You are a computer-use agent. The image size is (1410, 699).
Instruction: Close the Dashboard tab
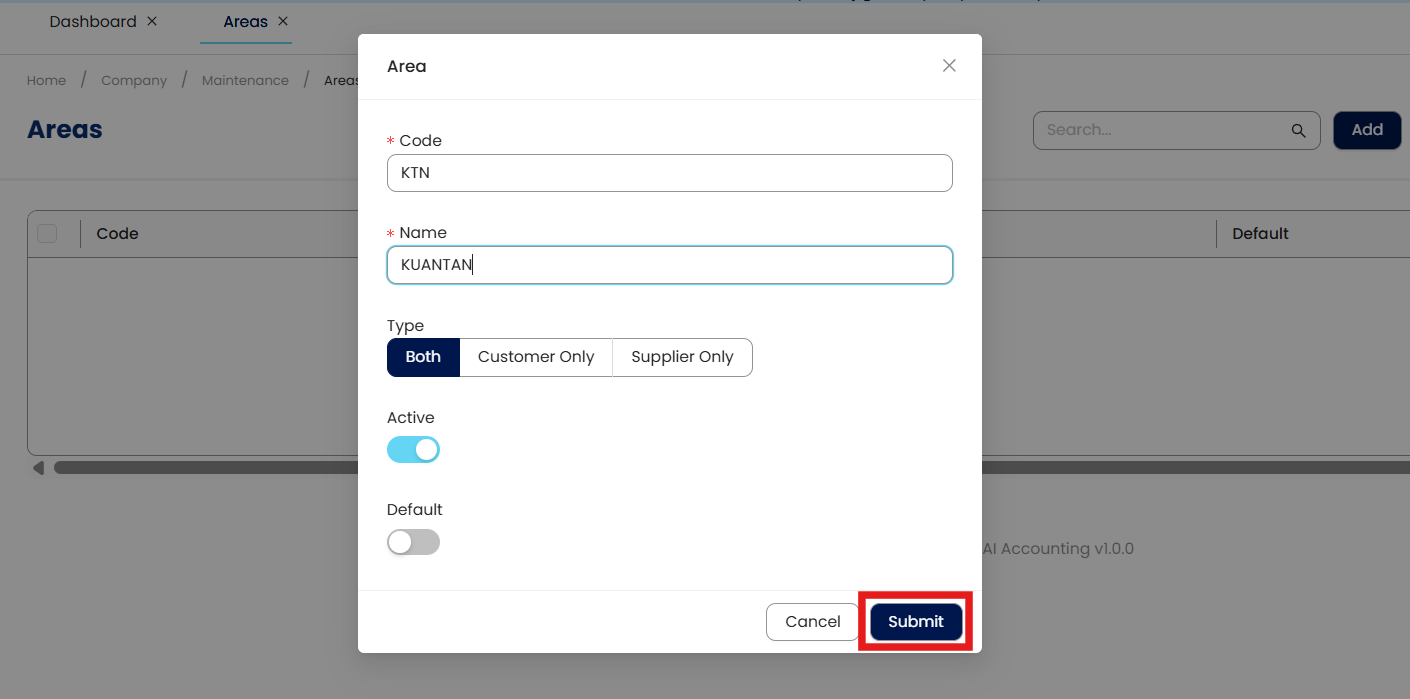pos(152,21)
